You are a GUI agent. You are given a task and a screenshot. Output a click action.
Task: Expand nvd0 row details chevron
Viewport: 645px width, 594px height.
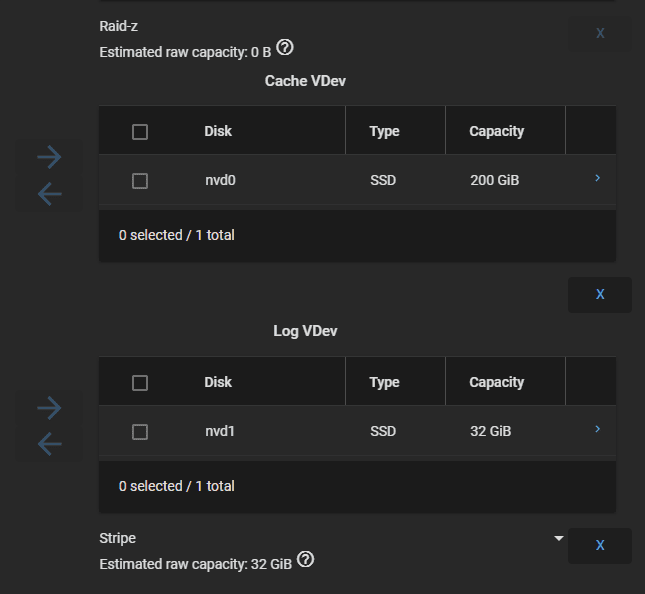pyautogui.click(x=597, y=178)
